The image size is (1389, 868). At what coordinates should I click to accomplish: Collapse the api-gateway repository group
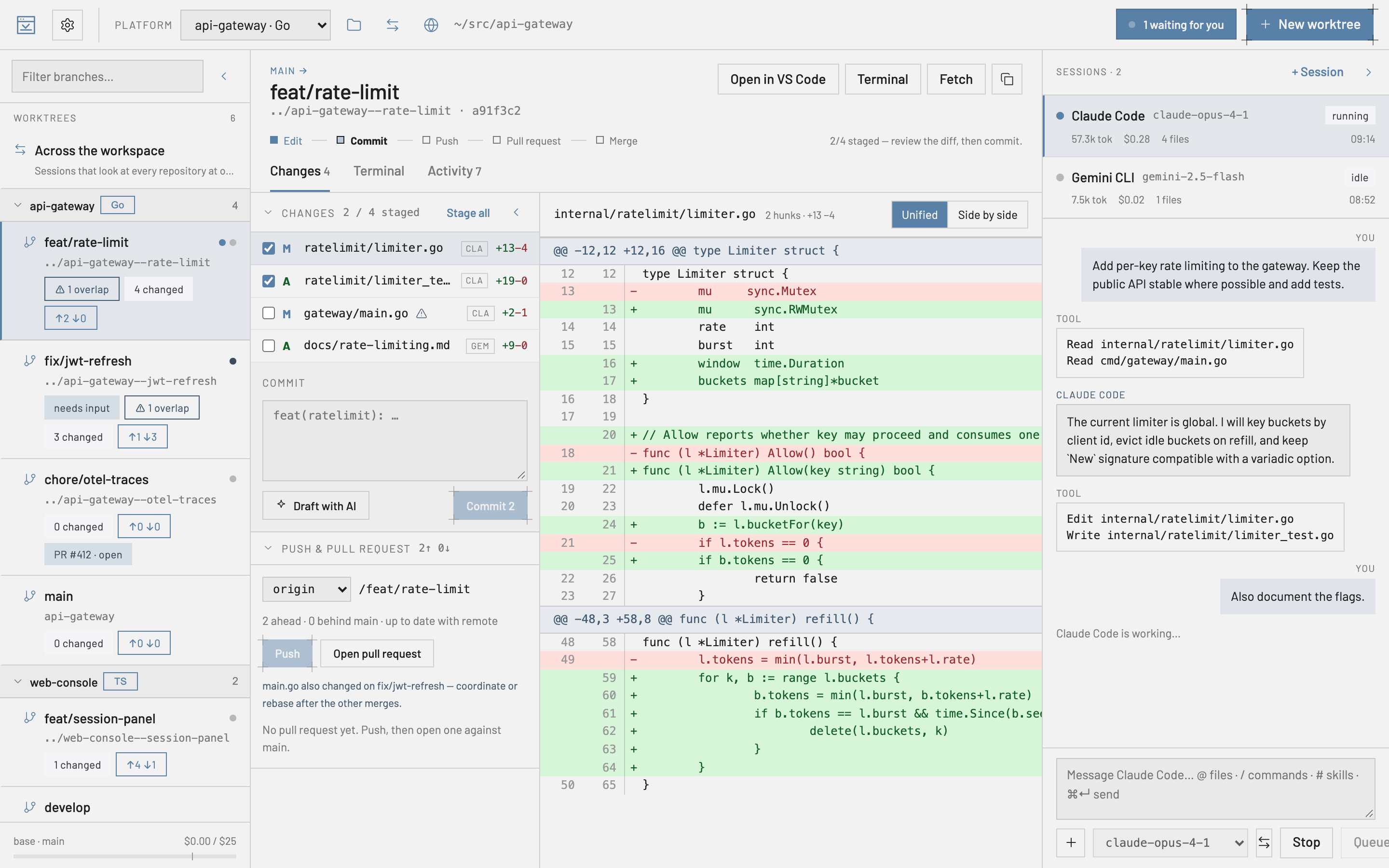coord(18,205)
